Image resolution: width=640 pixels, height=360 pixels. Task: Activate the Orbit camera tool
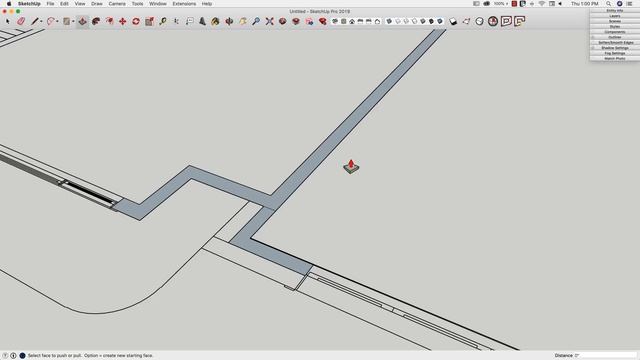229,21
